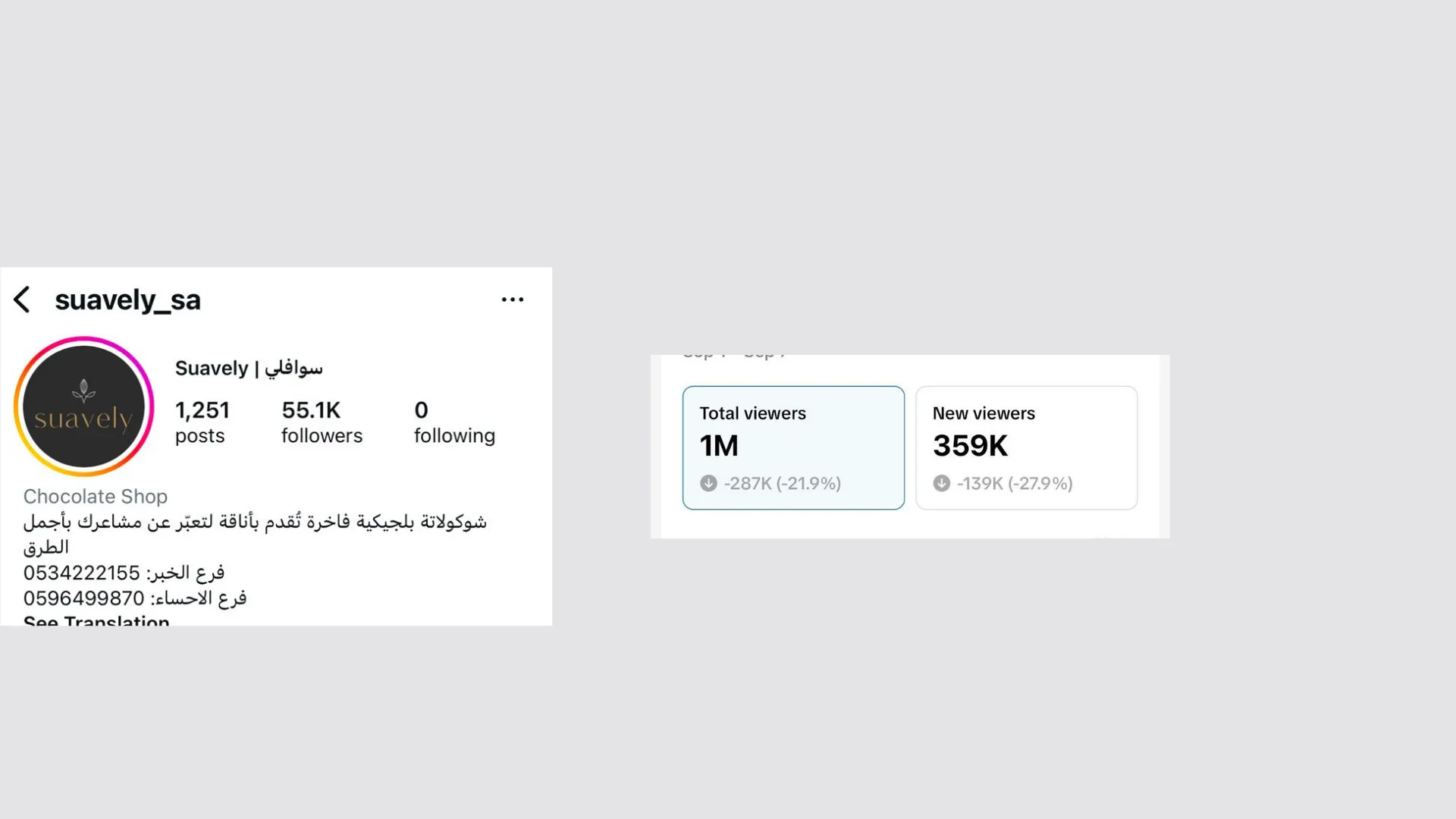Viewport: 1456px width, 819px height.
Task: Click the suavely_sa username heading
Action: pyautogui.click(x=127, y=300)
